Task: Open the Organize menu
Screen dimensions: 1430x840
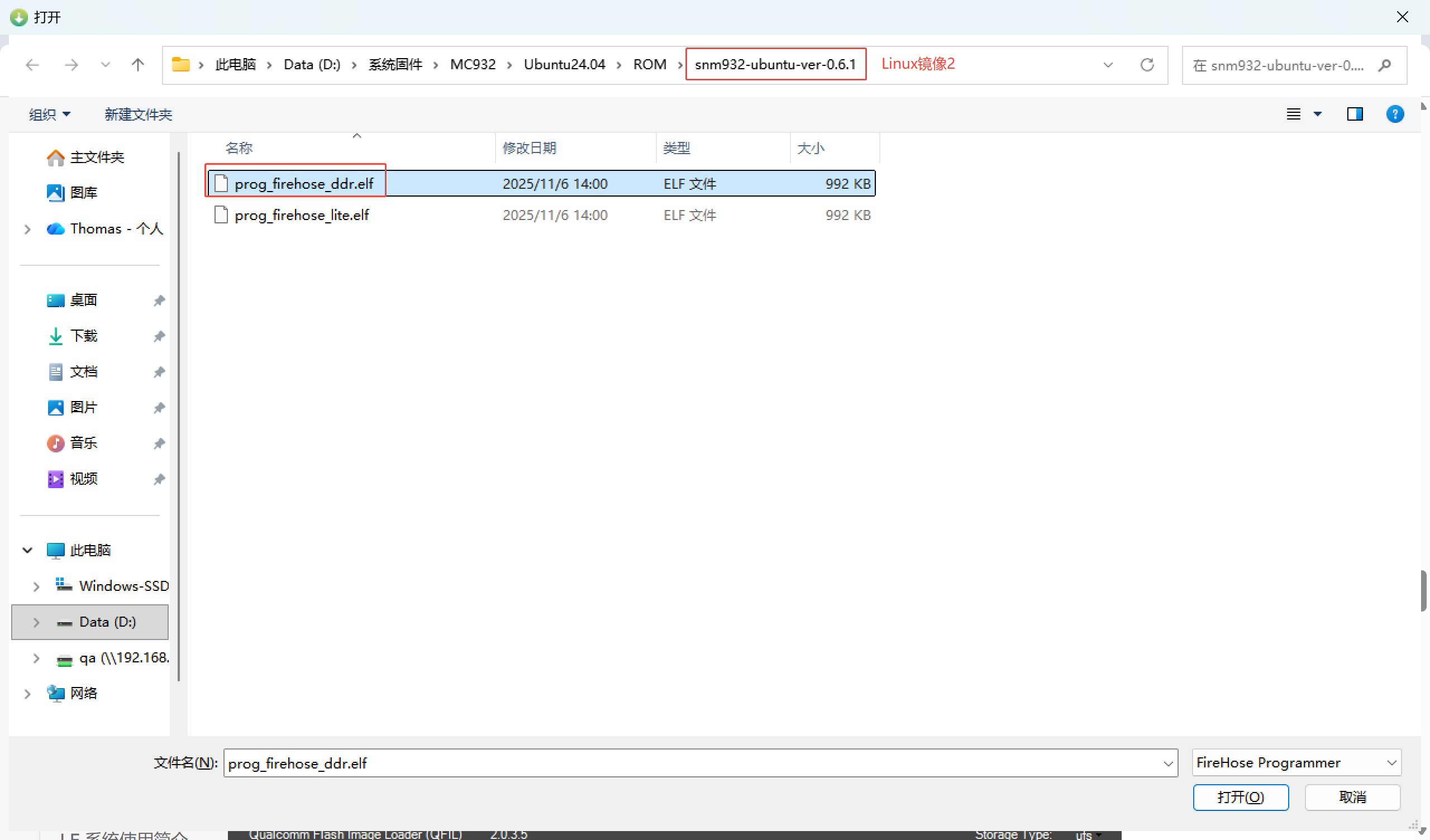Action: click(x=49, y=114)
